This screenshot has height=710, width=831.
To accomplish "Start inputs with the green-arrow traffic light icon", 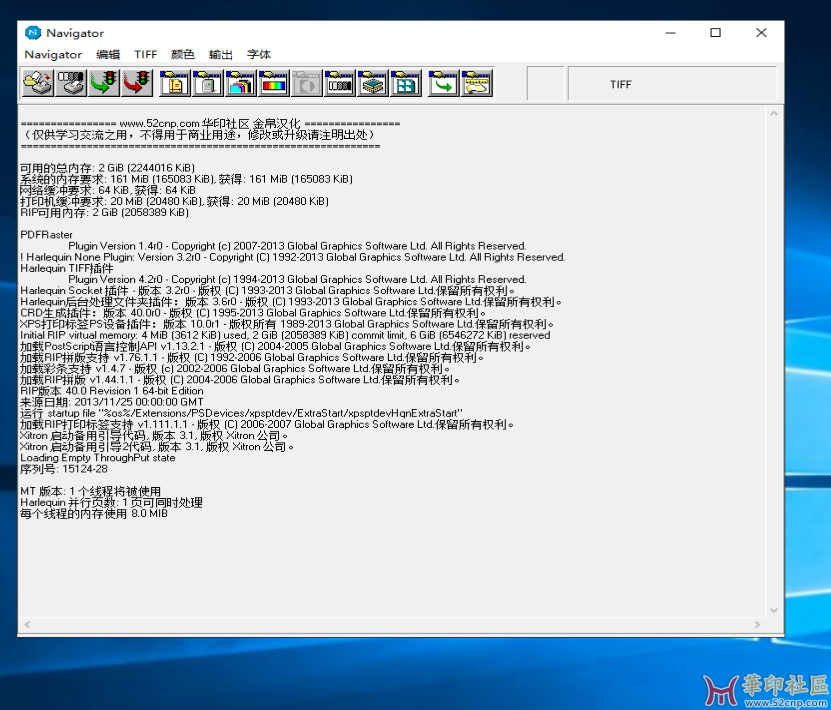I will (x=103, y=83).
